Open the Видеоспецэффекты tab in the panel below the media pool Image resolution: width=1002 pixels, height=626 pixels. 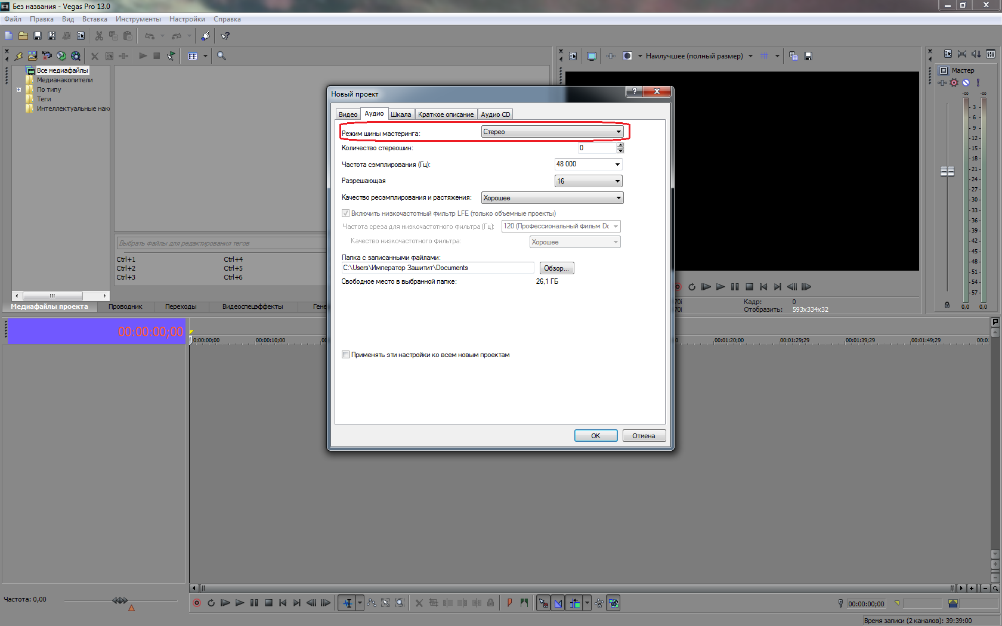(x=252, y=307)
